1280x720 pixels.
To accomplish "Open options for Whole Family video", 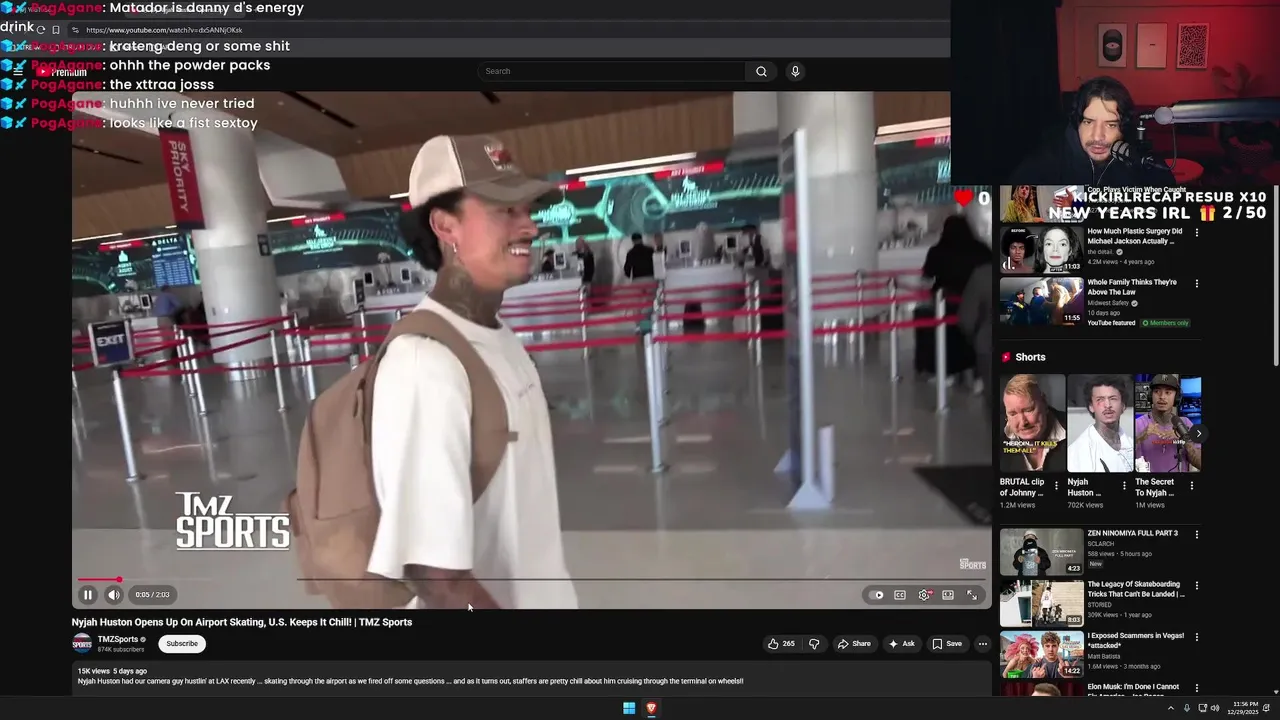I will tap(1196, 284).
